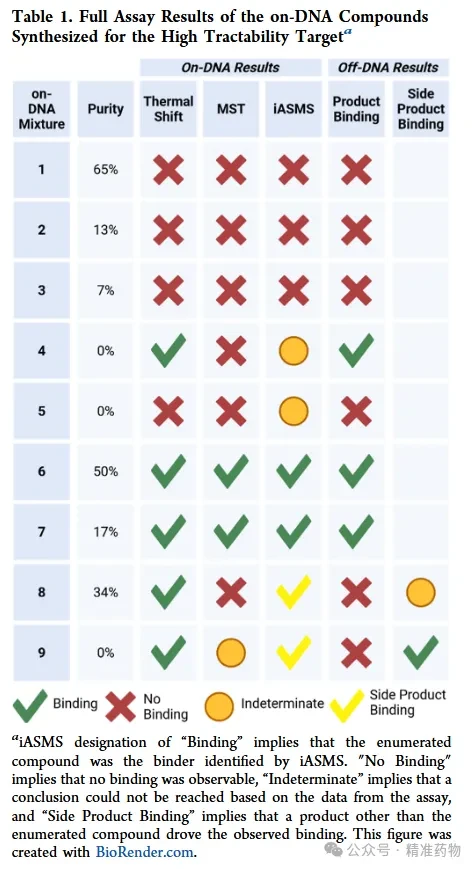
Task: Click the orange Indeterminate legend circle
Action: [219, 706]
